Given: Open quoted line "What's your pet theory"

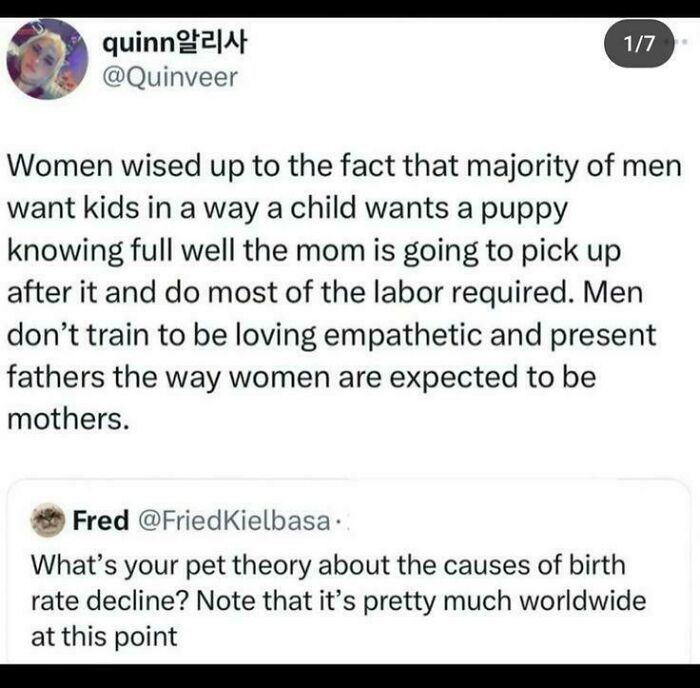Looking at the screenshot, I should pyautogui.click(x=328, y=564).
